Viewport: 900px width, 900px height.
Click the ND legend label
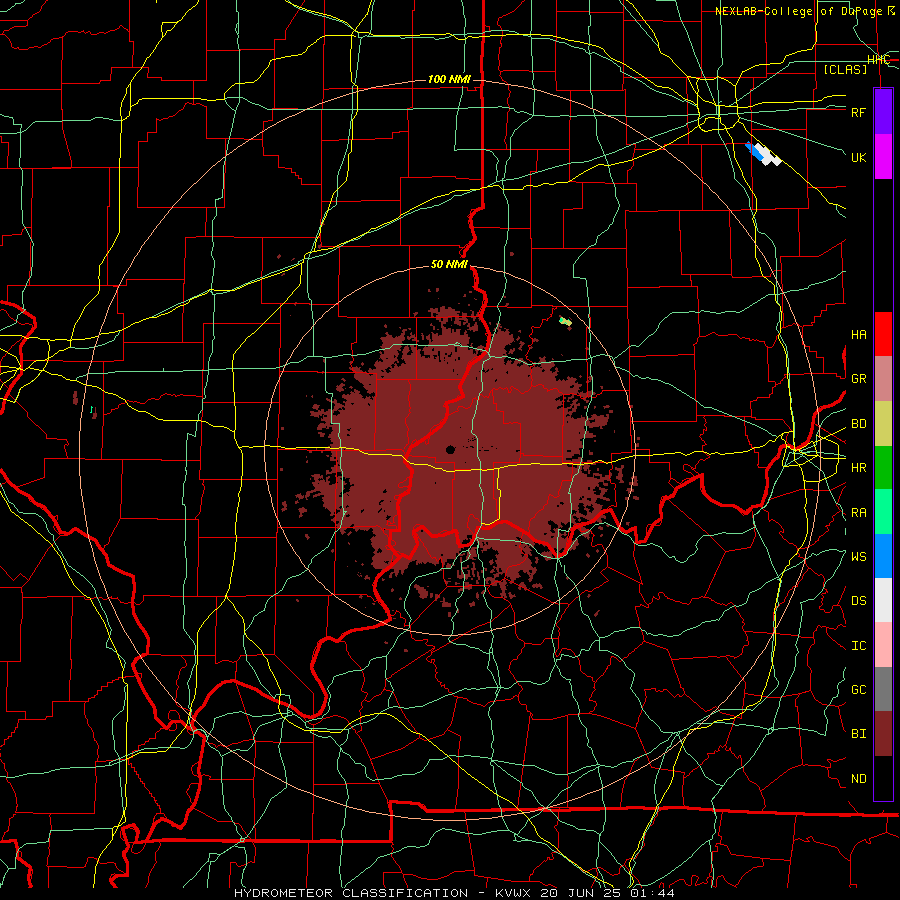[858, 779]
